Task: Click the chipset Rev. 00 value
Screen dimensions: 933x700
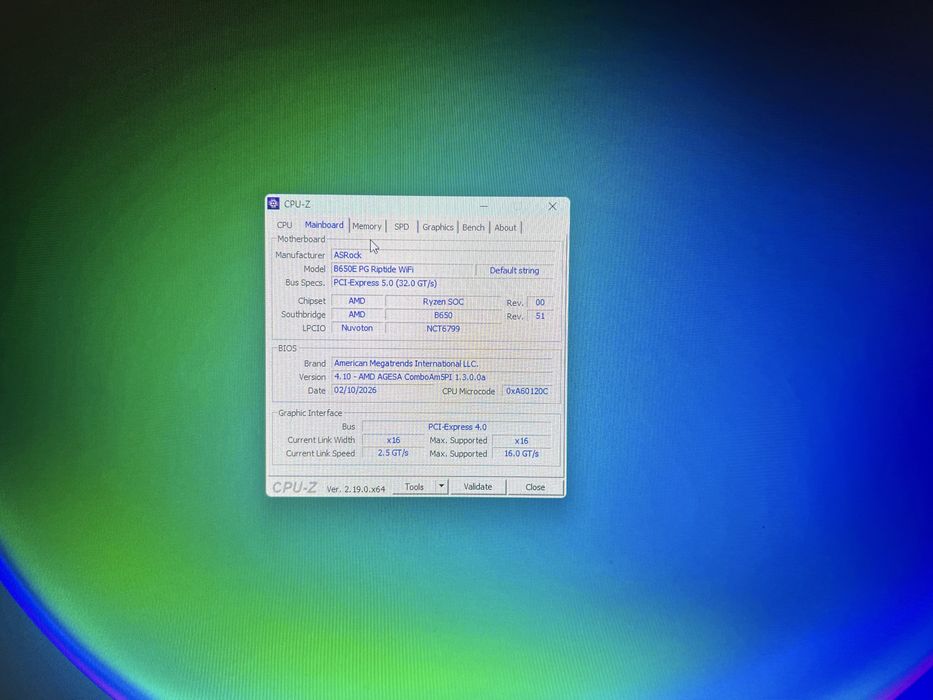Action: (x=540, y=302)
